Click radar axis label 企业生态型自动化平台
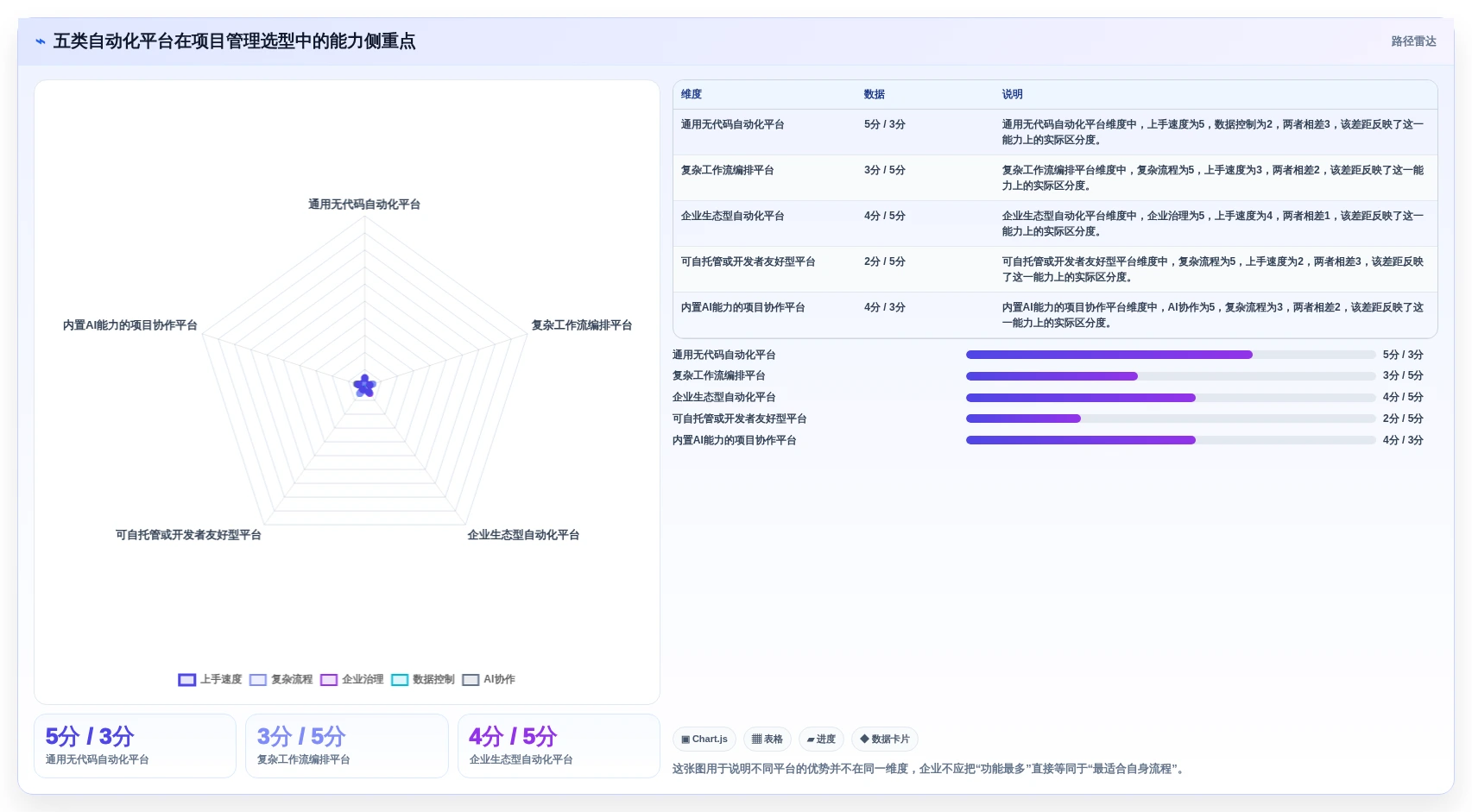 pyautogui.click(x=523, y=535)
